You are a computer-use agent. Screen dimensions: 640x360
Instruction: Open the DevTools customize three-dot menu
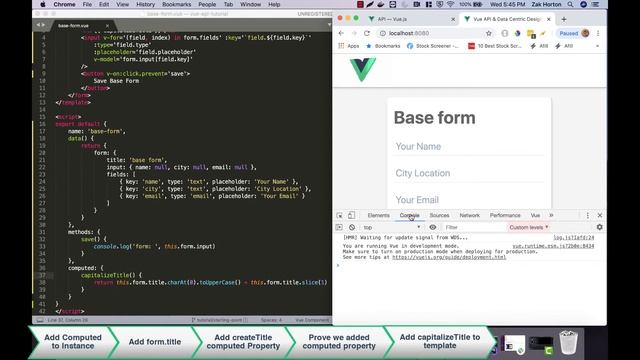[x=587, y=215]
